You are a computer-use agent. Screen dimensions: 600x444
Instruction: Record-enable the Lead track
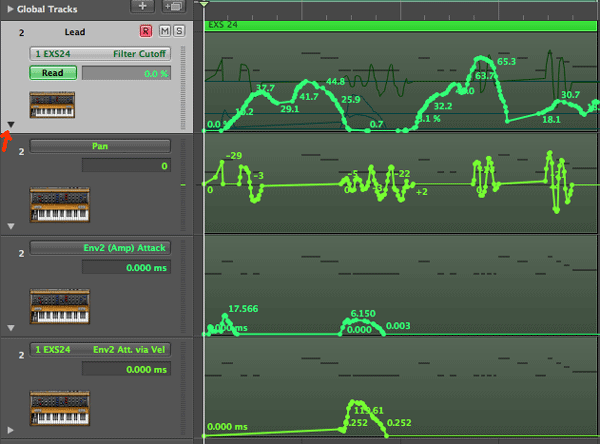(147, 32)
